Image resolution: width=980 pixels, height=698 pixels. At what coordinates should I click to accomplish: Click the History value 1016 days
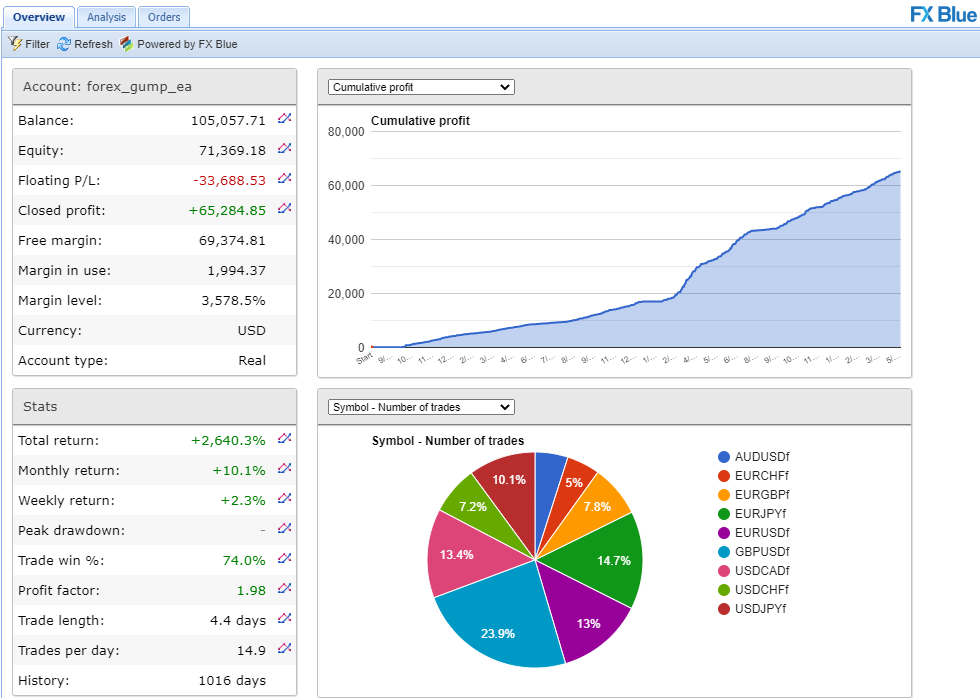click(x=232, y=681)
